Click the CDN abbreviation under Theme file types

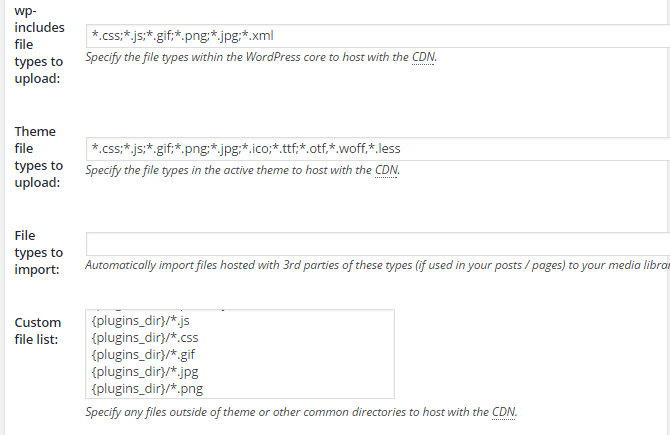pos(386,170)
